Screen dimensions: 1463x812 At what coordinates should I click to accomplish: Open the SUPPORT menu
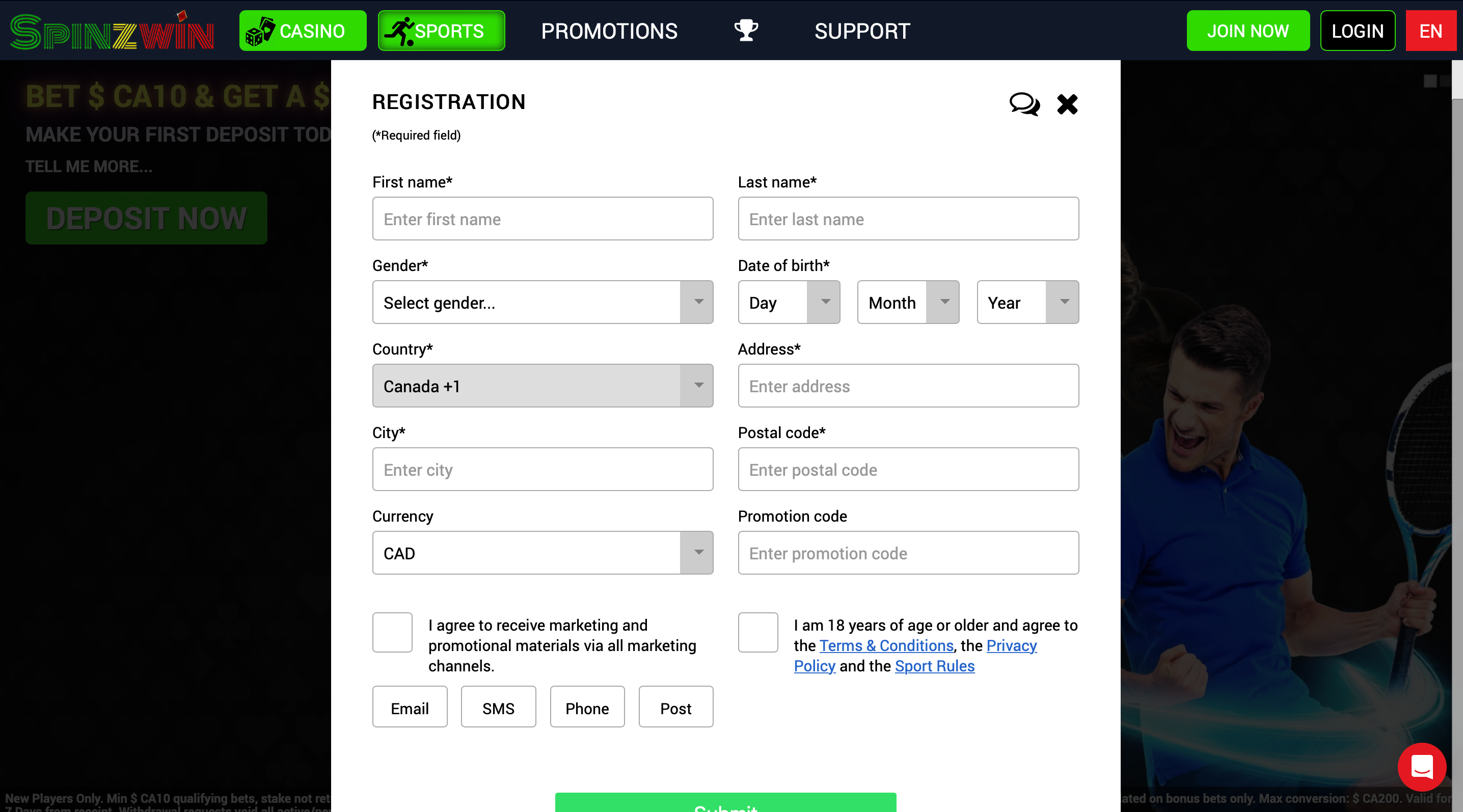tap(861, 31)
